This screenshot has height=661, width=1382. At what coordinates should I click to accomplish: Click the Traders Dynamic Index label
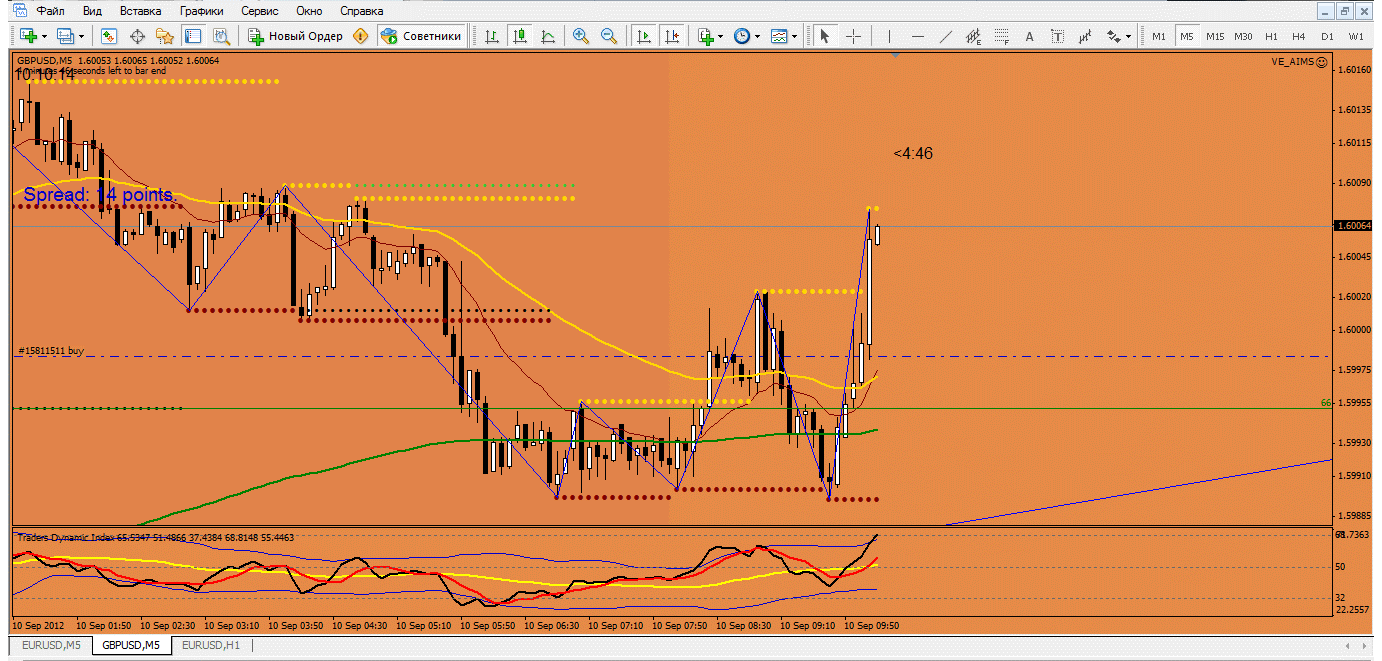tap(66, 537)
